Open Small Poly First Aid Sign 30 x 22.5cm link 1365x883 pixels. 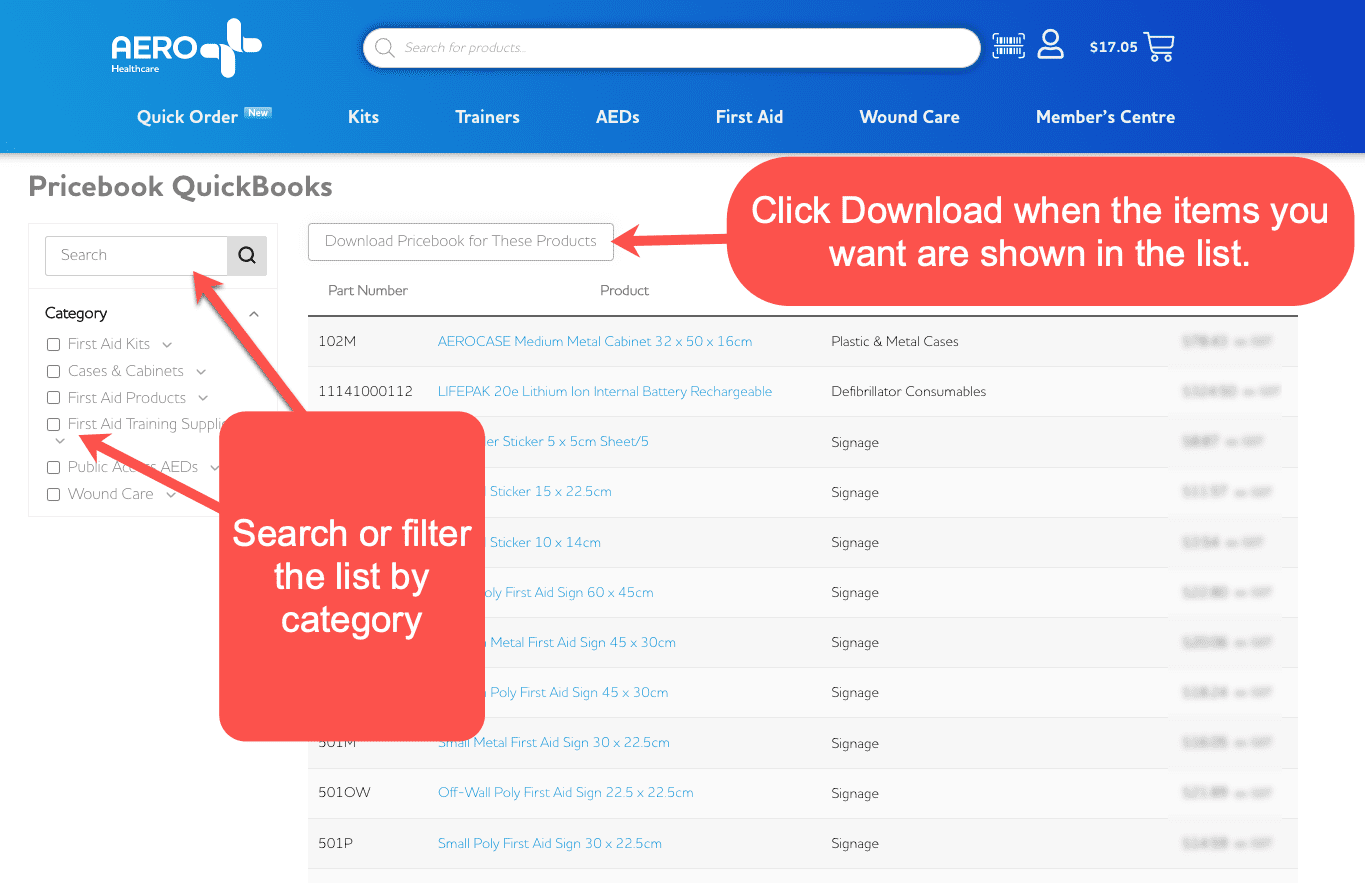[x=550, y=843]
